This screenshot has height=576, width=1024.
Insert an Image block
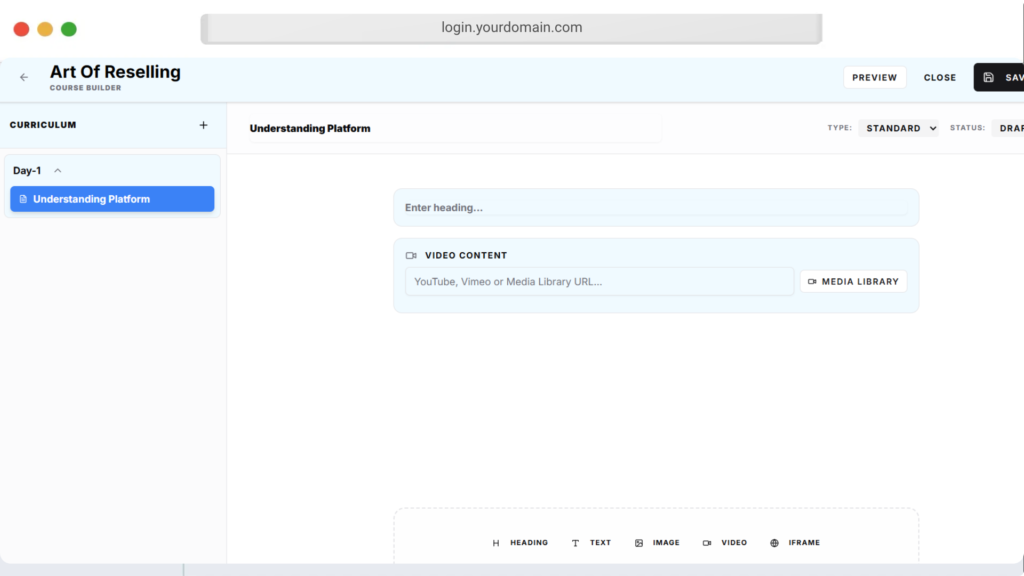(x=657, y=543)
